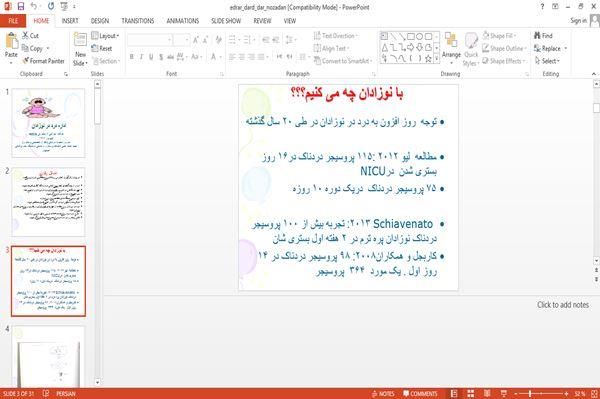Open Align Text dropdown
Viewport: 600px width, 399px height.
[331, 48]
